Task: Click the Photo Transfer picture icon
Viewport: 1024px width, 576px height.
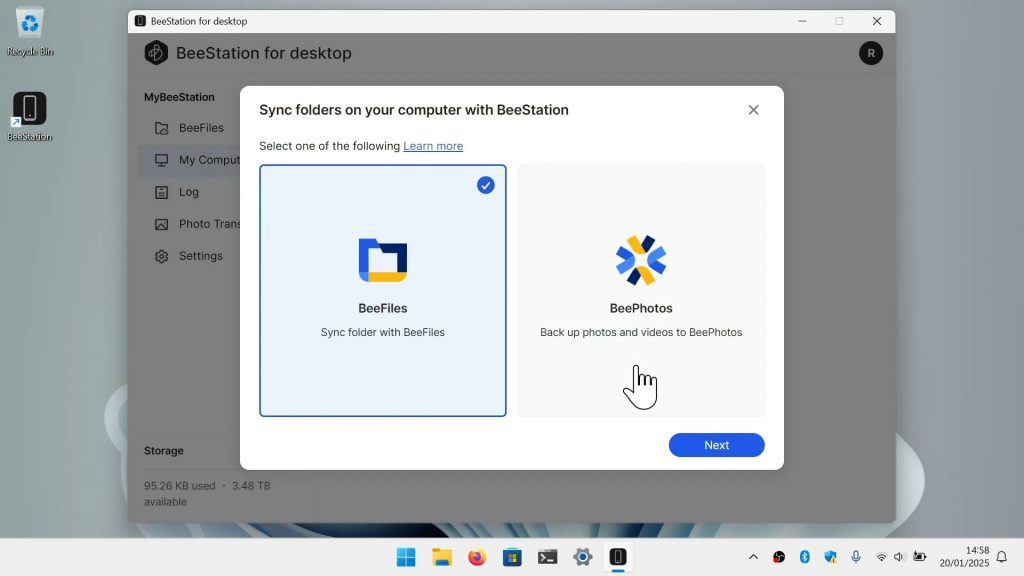Action: point(161,224)
